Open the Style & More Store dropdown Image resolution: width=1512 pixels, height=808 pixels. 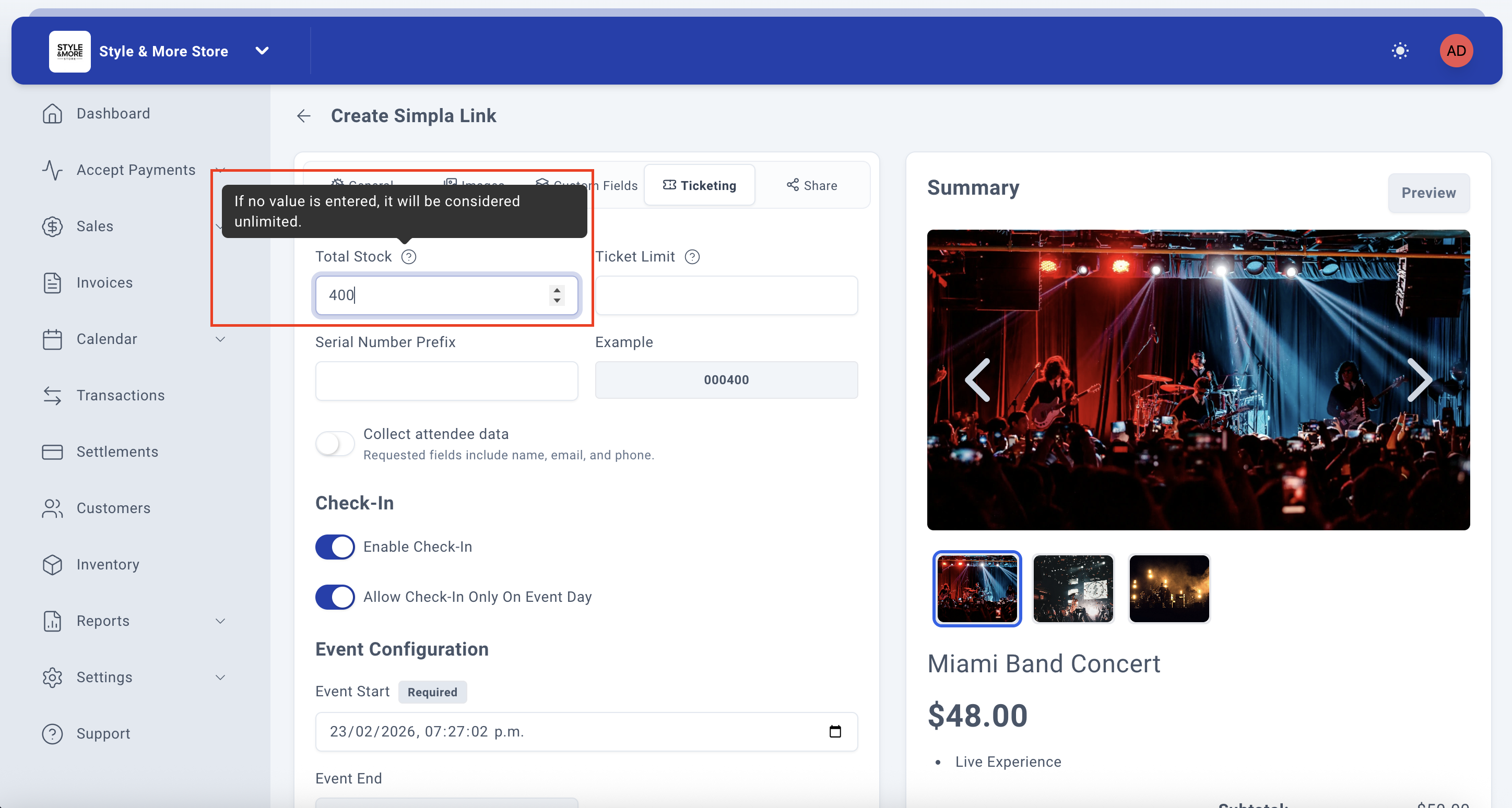click(x=262, y=51)
